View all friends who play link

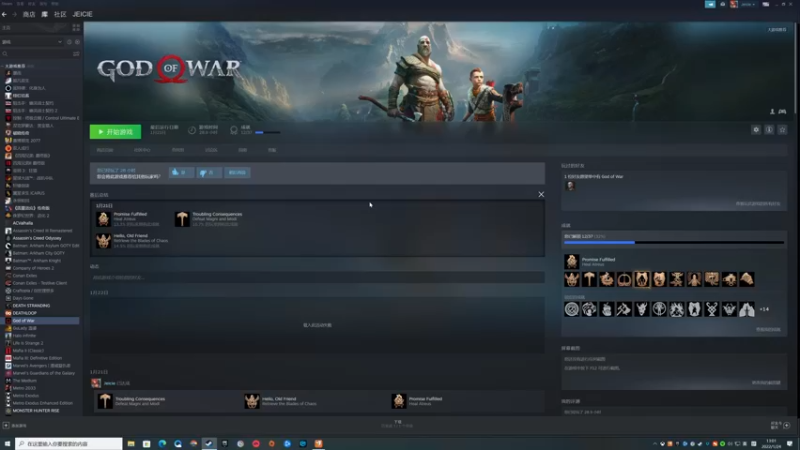click(x=758, y=204)
